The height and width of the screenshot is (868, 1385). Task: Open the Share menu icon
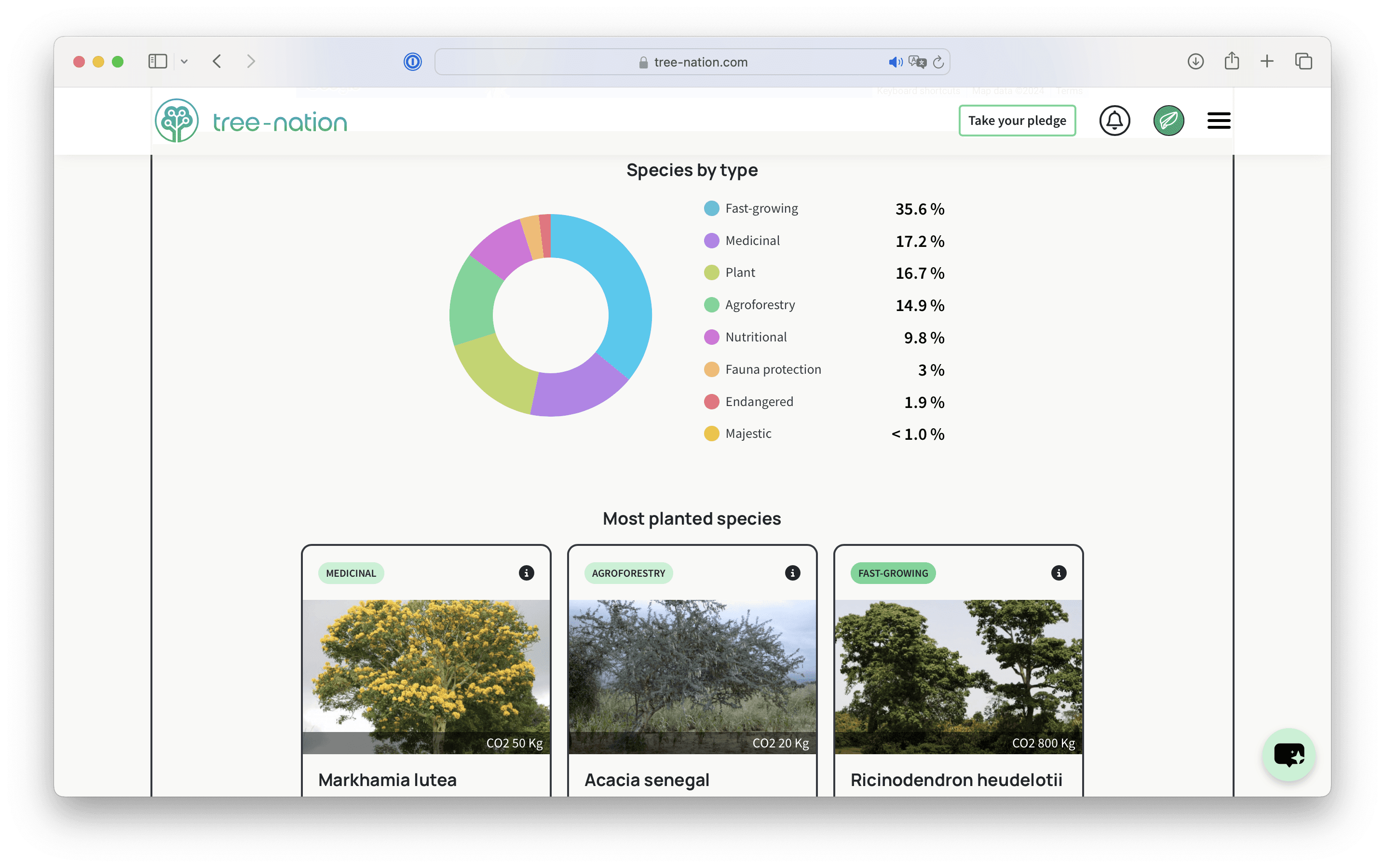point(1232,61)
